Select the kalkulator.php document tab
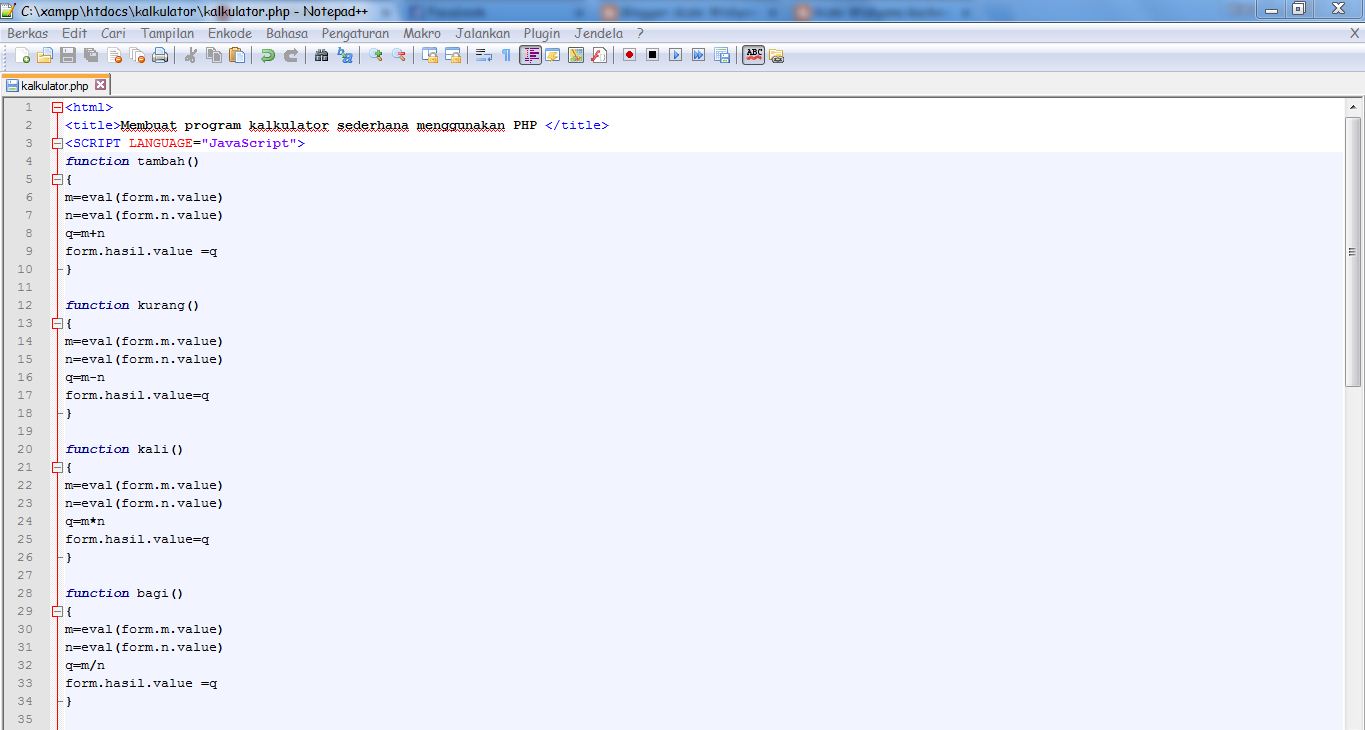The height and width of the screenshot is (730, 1365). click(x=55, y=86)
